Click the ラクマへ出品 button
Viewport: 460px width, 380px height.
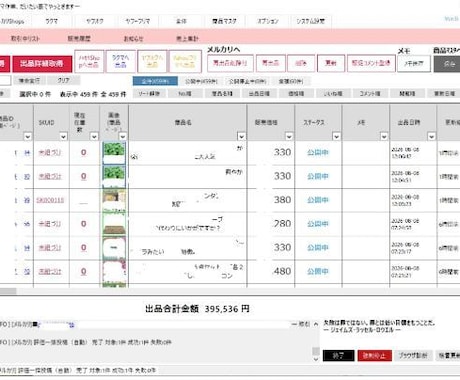(x=121, y=61)
